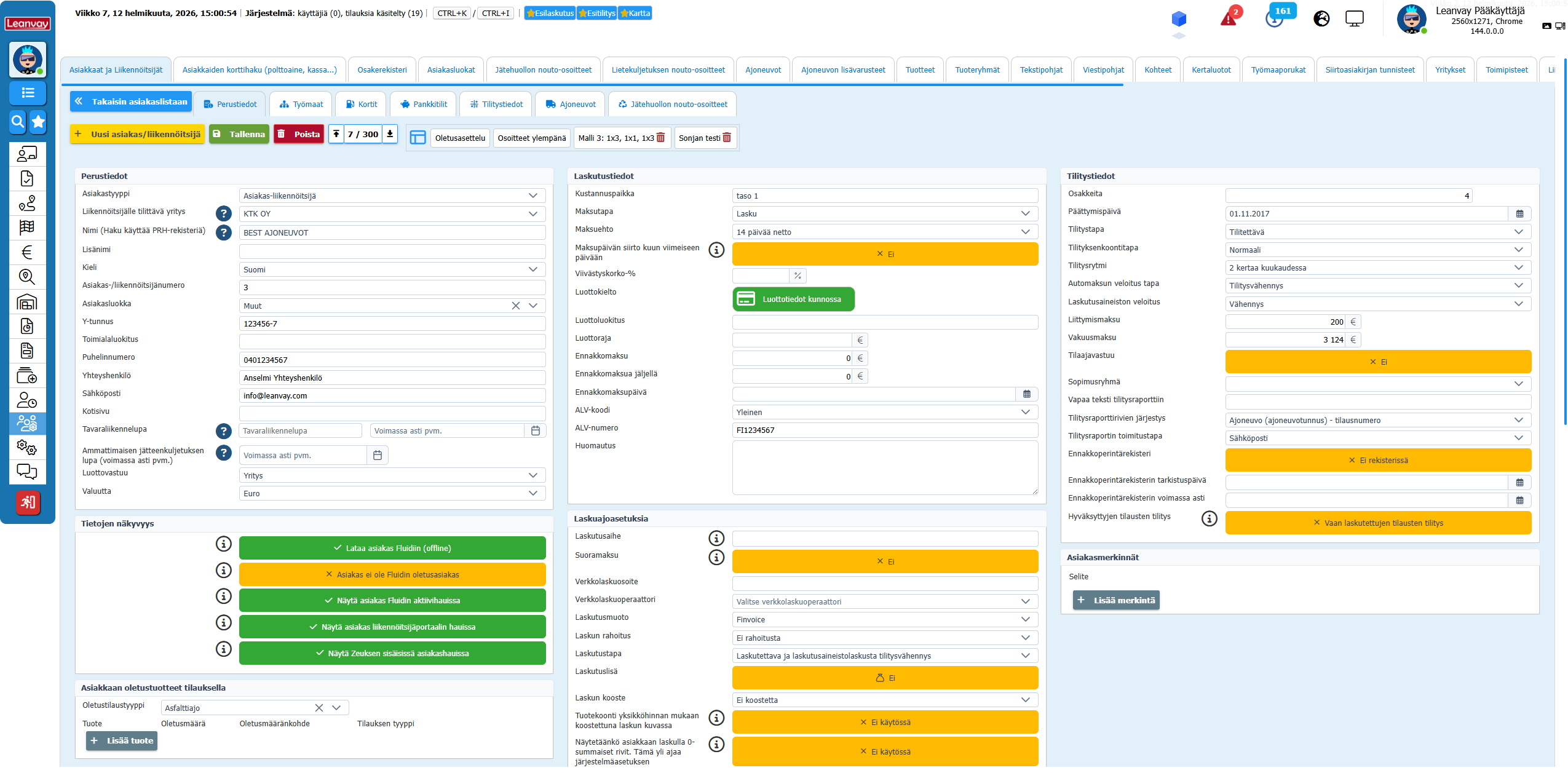
Task: Toggle Lataa asiakas Fluidiin (offline)
Action: pos(392,548)
